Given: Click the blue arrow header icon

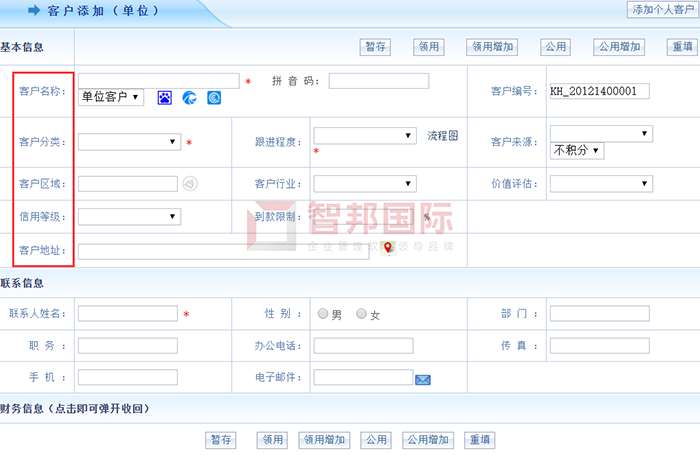Looking at the screenshot, I should pos(34,10).
